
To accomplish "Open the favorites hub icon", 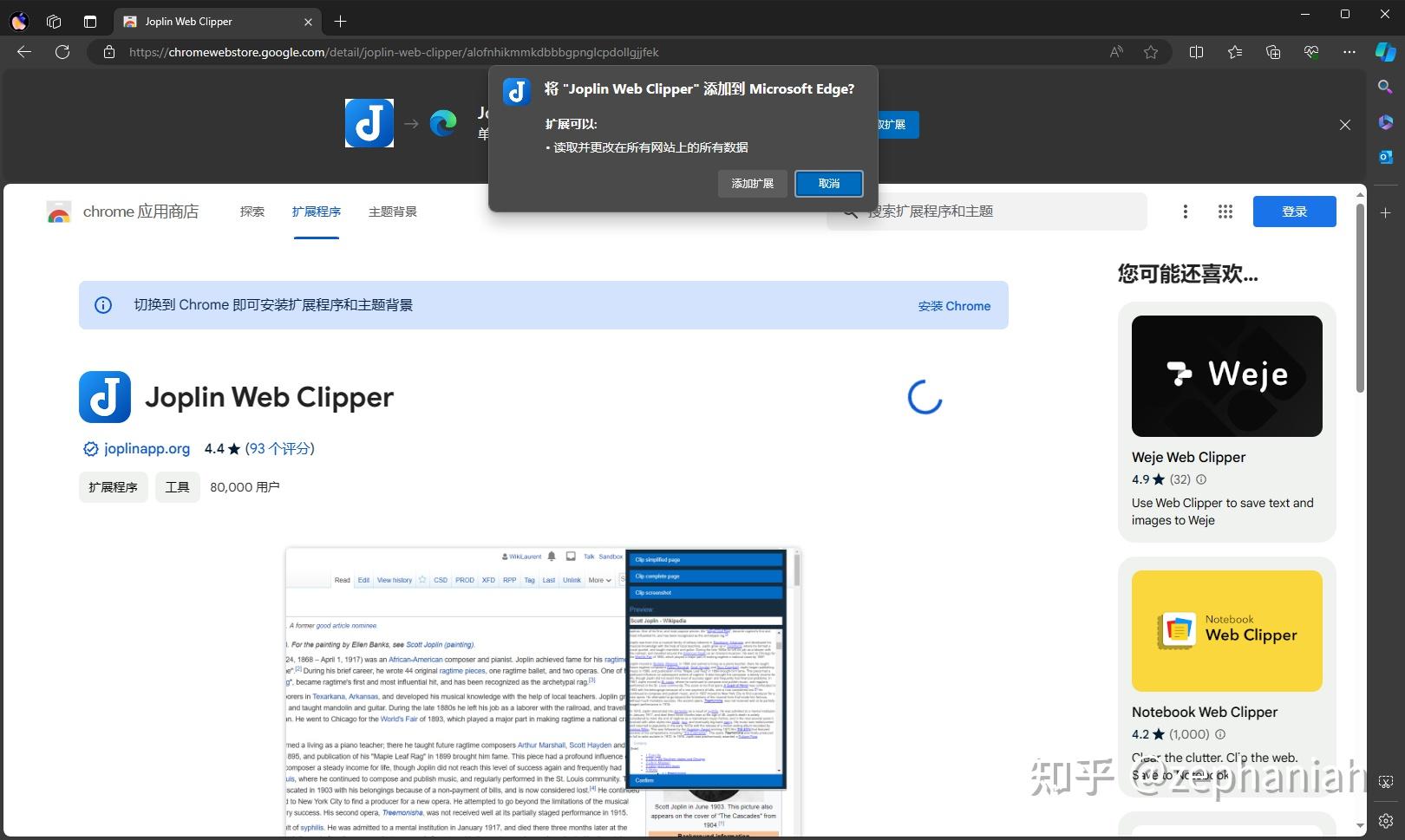I will tap(1234, 52).
